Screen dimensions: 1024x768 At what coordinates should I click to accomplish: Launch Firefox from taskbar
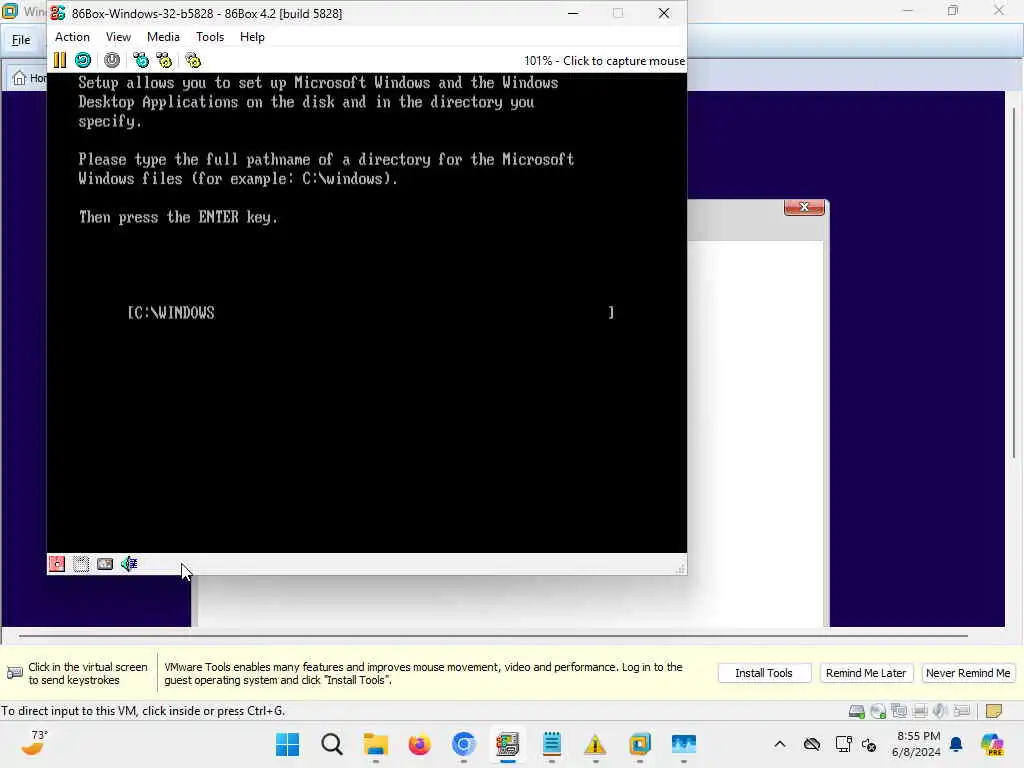click(419, 744)
